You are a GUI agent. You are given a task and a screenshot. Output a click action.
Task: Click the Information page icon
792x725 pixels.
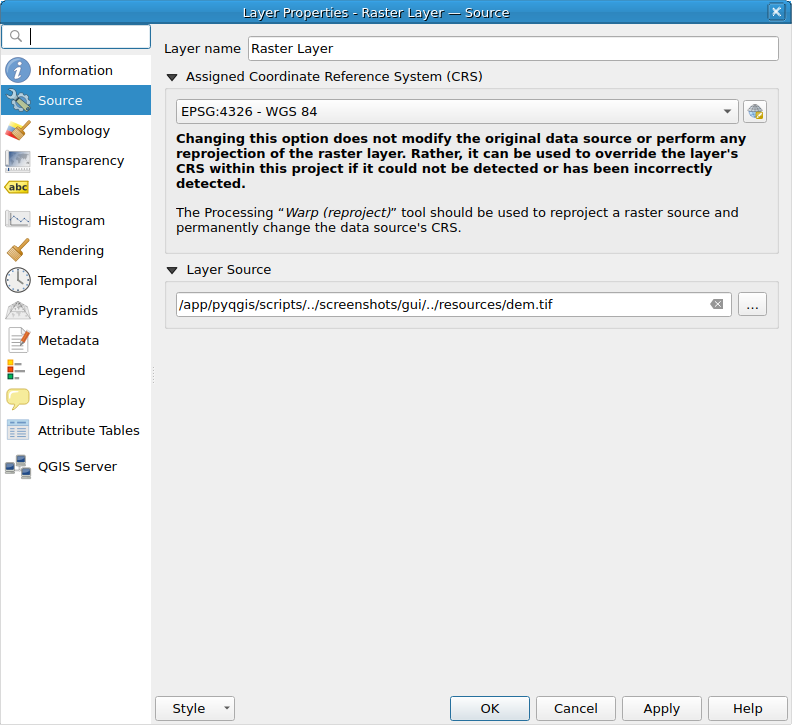(x=18, y=70)
